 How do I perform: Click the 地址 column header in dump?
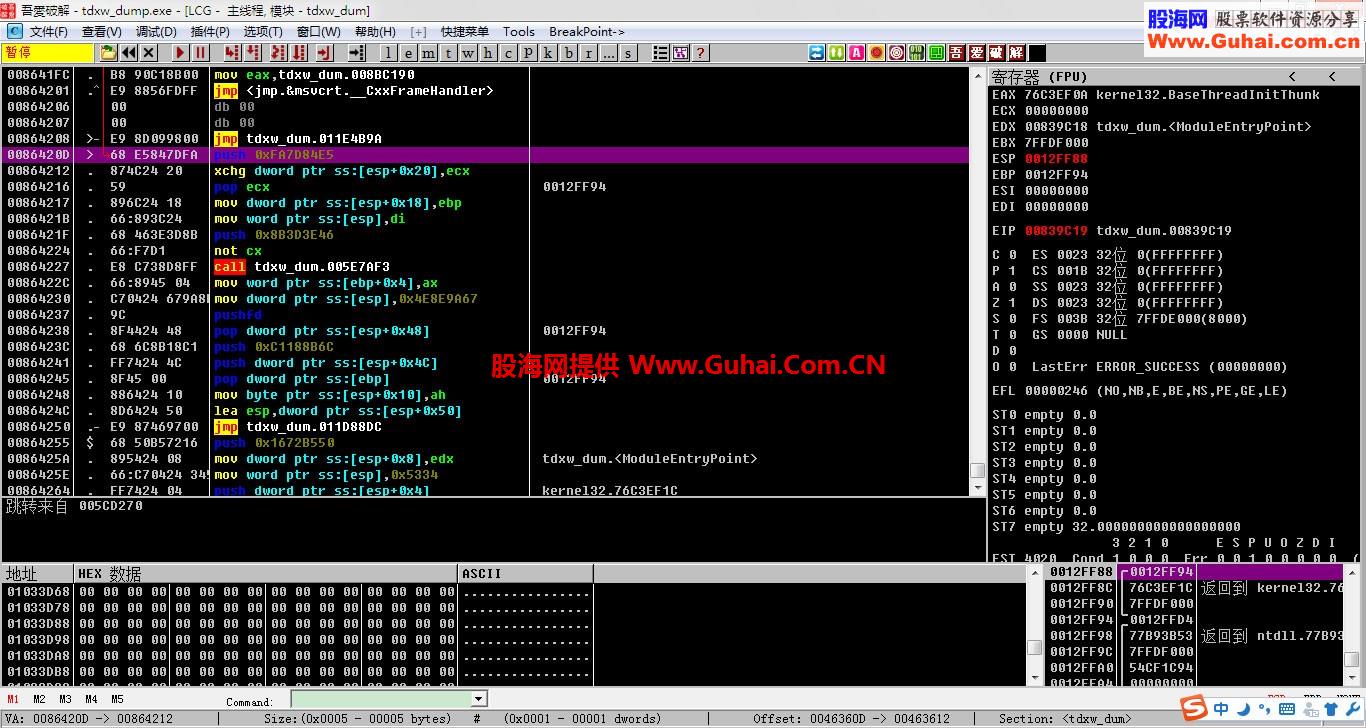[x=38, y=573]
